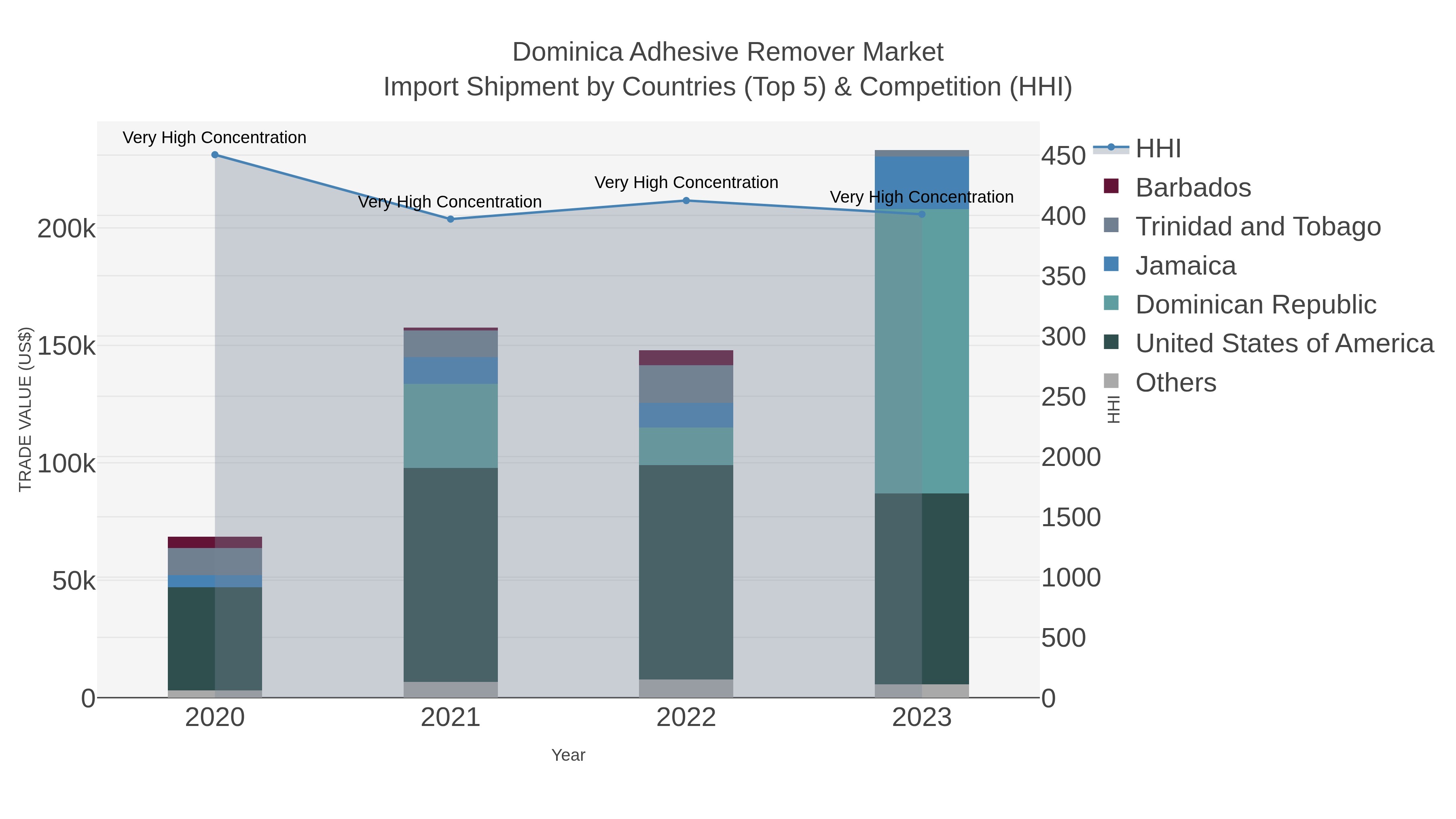The height and width of the screenshot is (819, 1456).
Task: Select United States segment in 2020 bar
Action: [215, 639]
